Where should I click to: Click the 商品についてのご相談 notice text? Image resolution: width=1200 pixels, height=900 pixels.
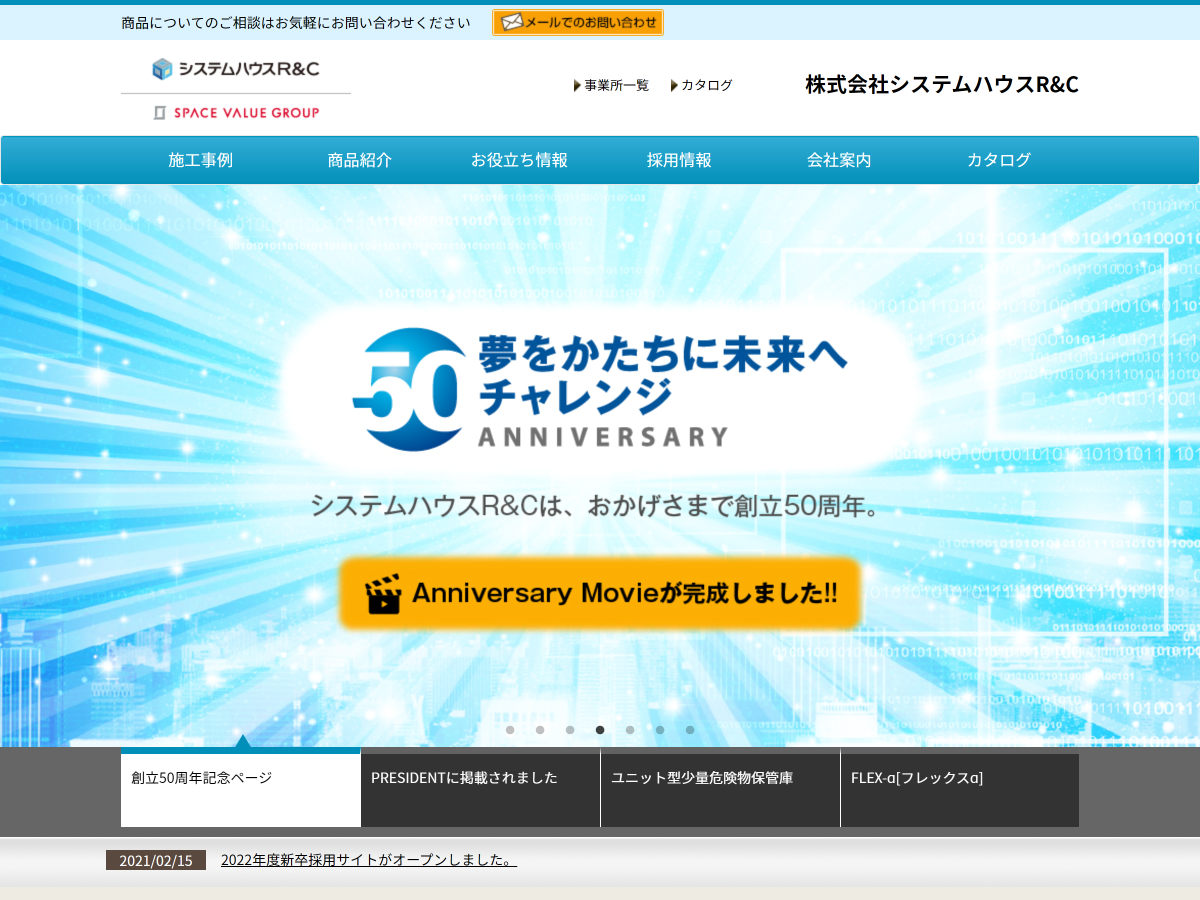pos(296,22)
